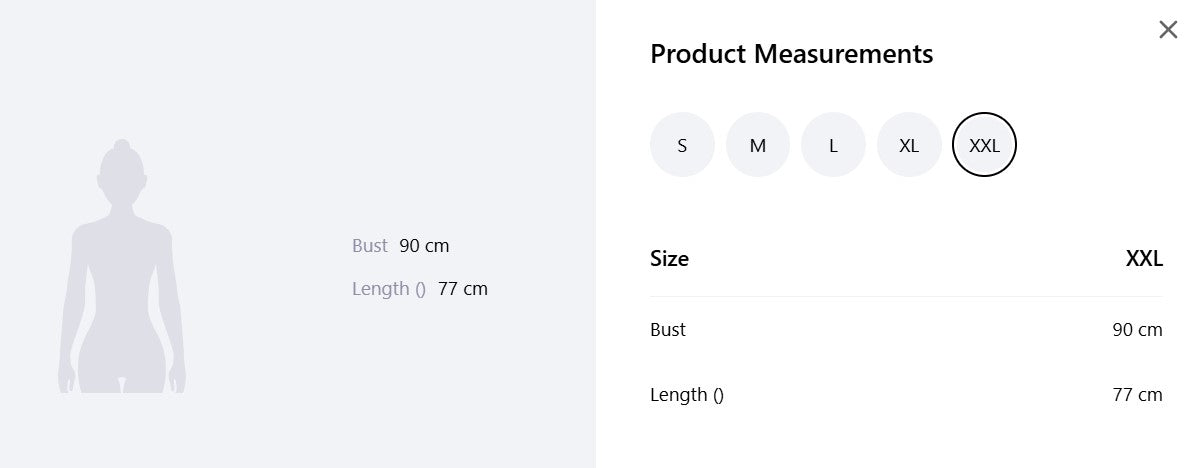The image size is (1193, 468).
Task: Close the Product Measurements panel
Action: (x=1168, y=30)
